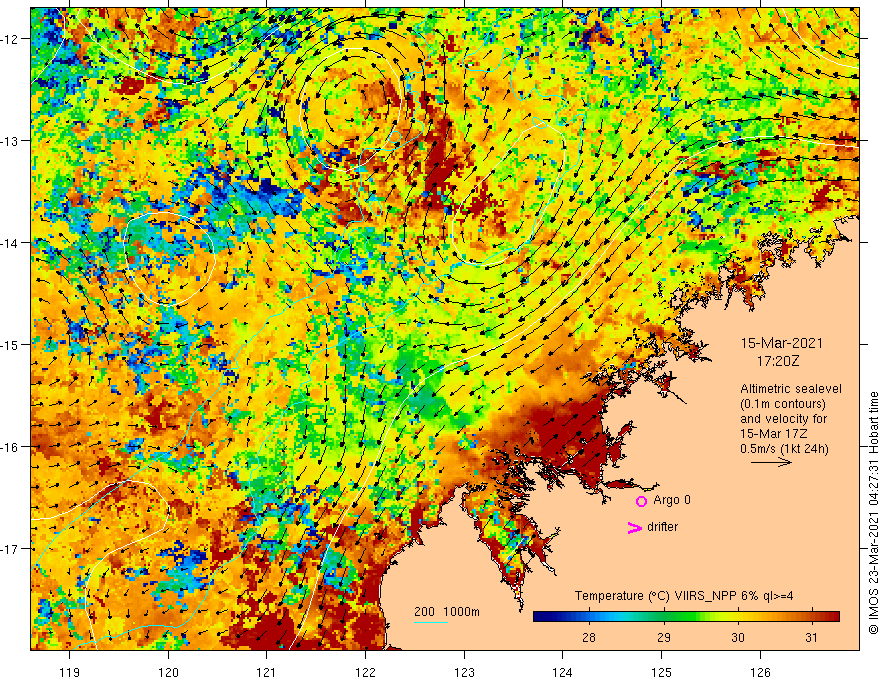Click the 'drifter' label
This screenshot has height=680, width=880.
click(662, 527)
